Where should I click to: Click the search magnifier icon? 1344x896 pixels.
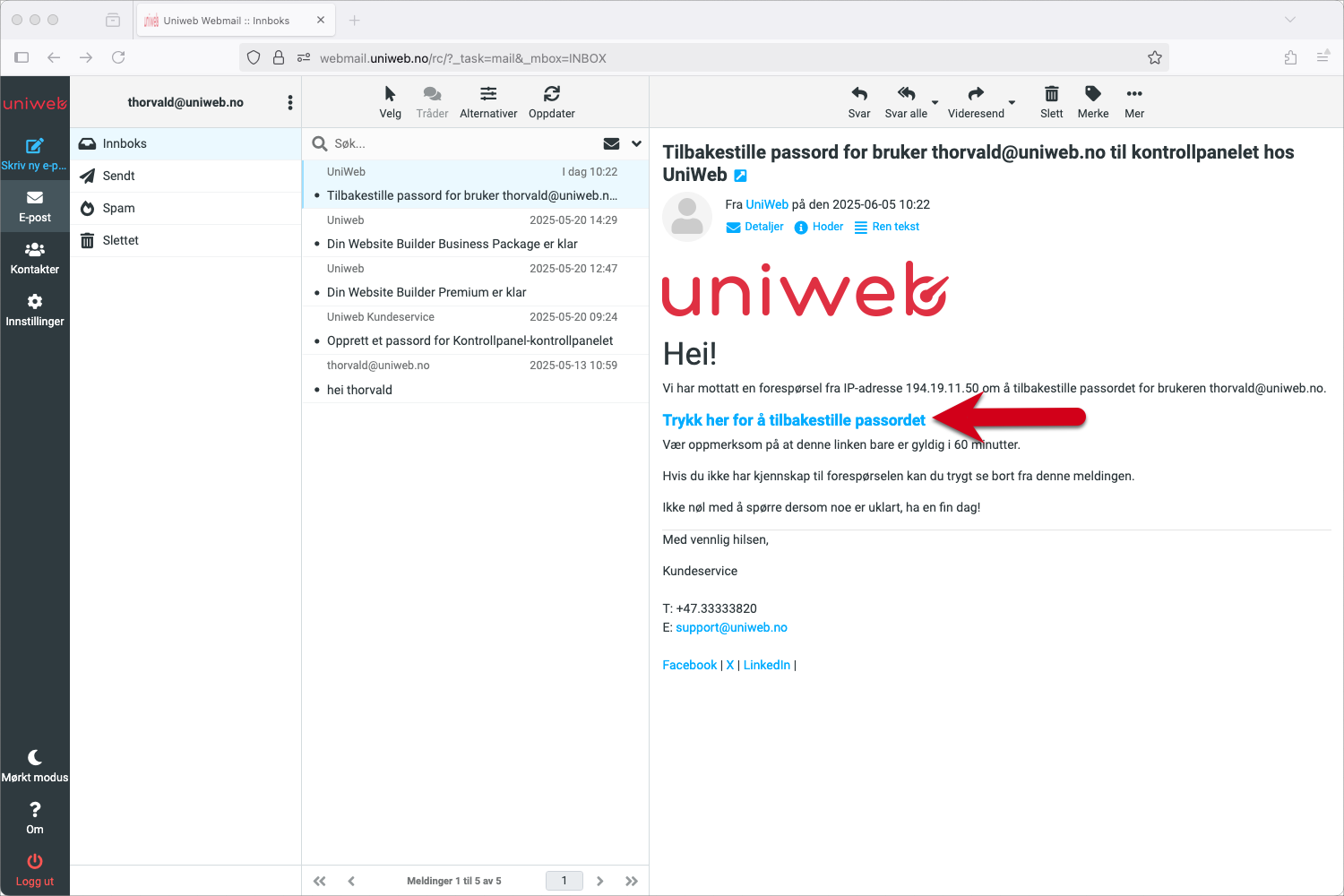click(319, 143)
